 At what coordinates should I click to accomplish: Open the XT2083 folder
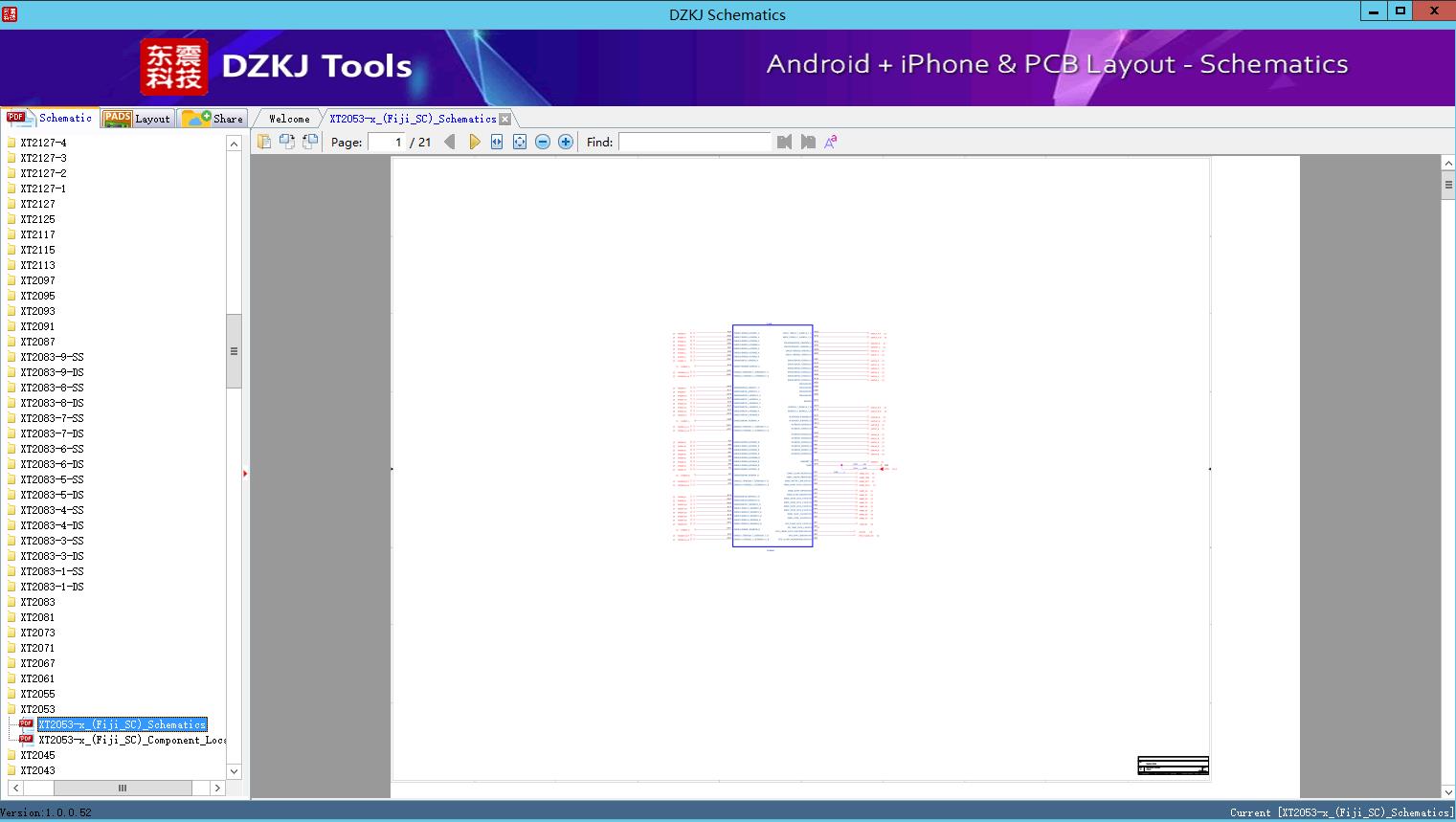[x=37, y=602]
